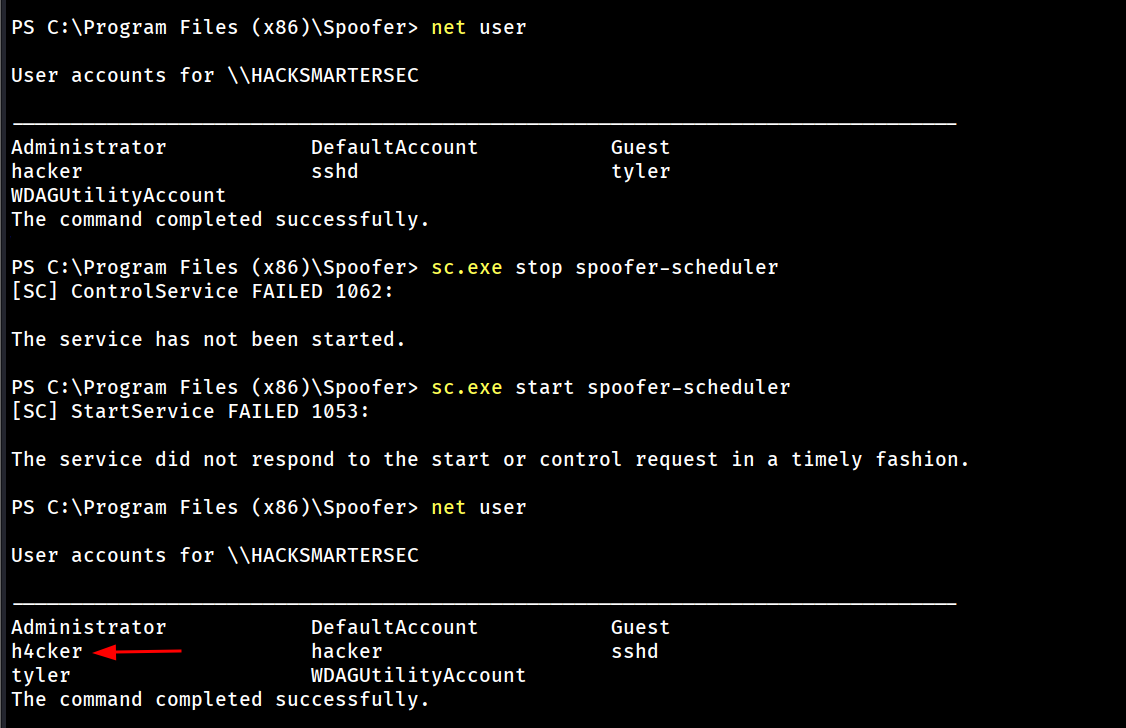Click the second net user command
The image size is (1126, 728).
[x=478, y=508]
